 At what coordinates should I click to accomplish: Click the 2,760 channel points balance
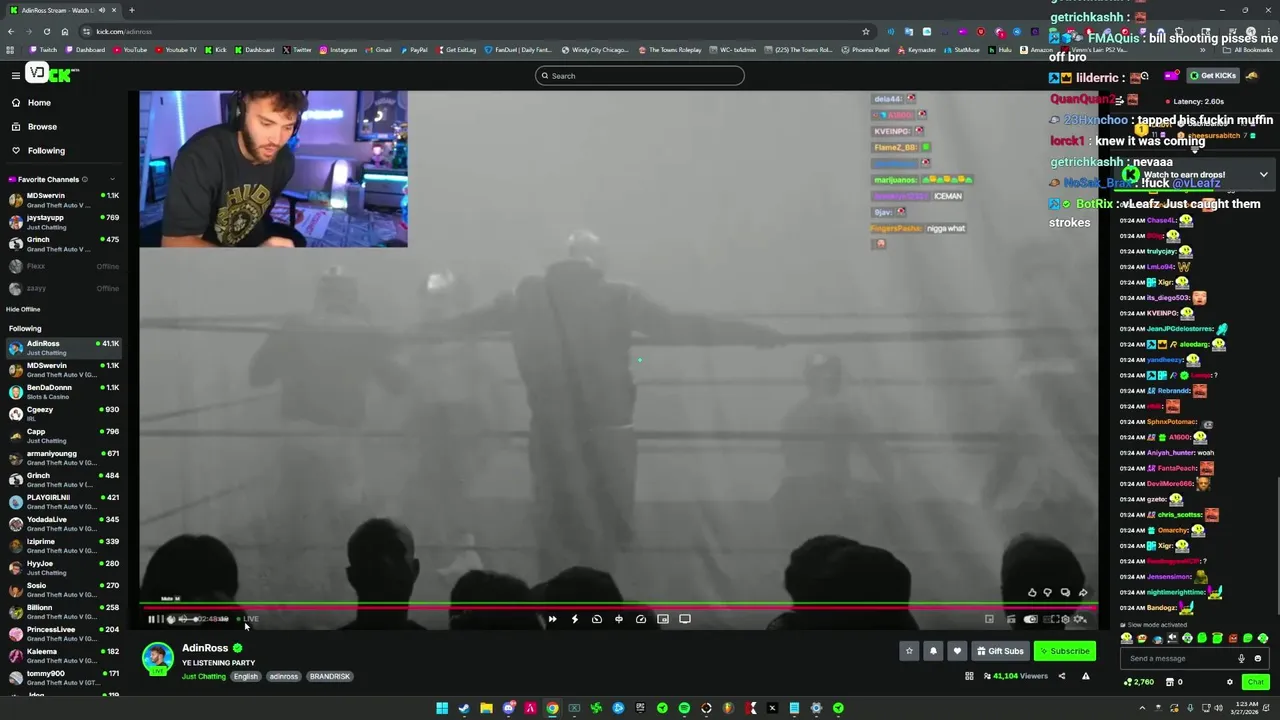(x=1139, y=682)
